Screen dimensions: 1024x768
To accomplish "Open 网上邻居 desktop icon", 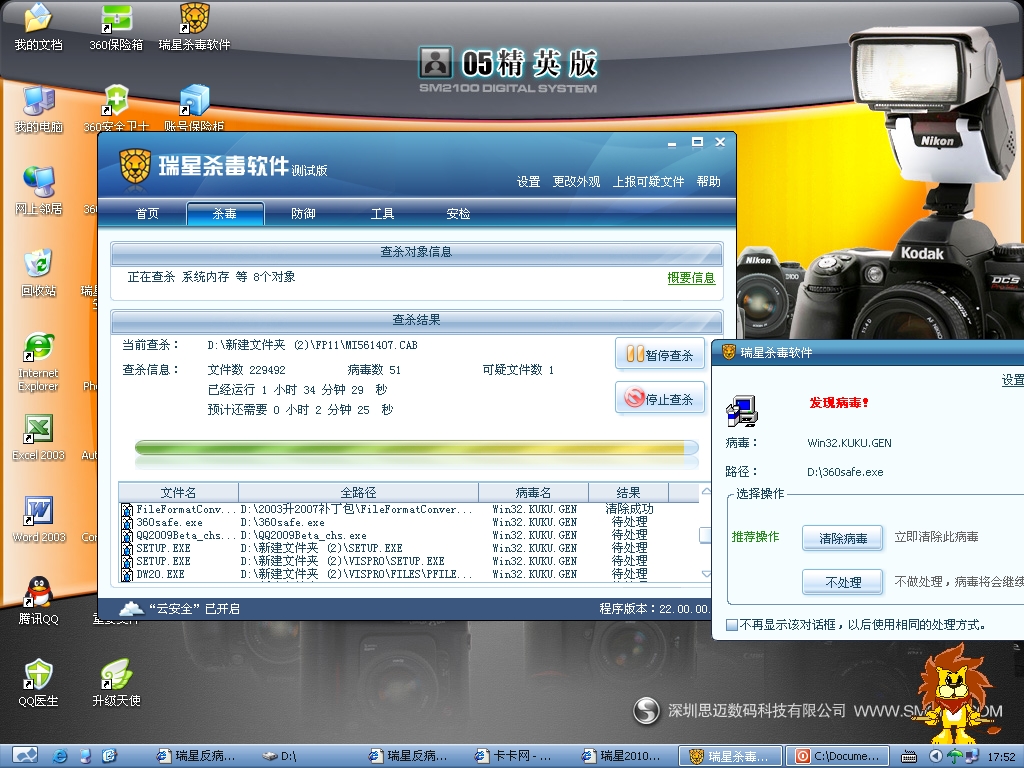I will [38, 191].
